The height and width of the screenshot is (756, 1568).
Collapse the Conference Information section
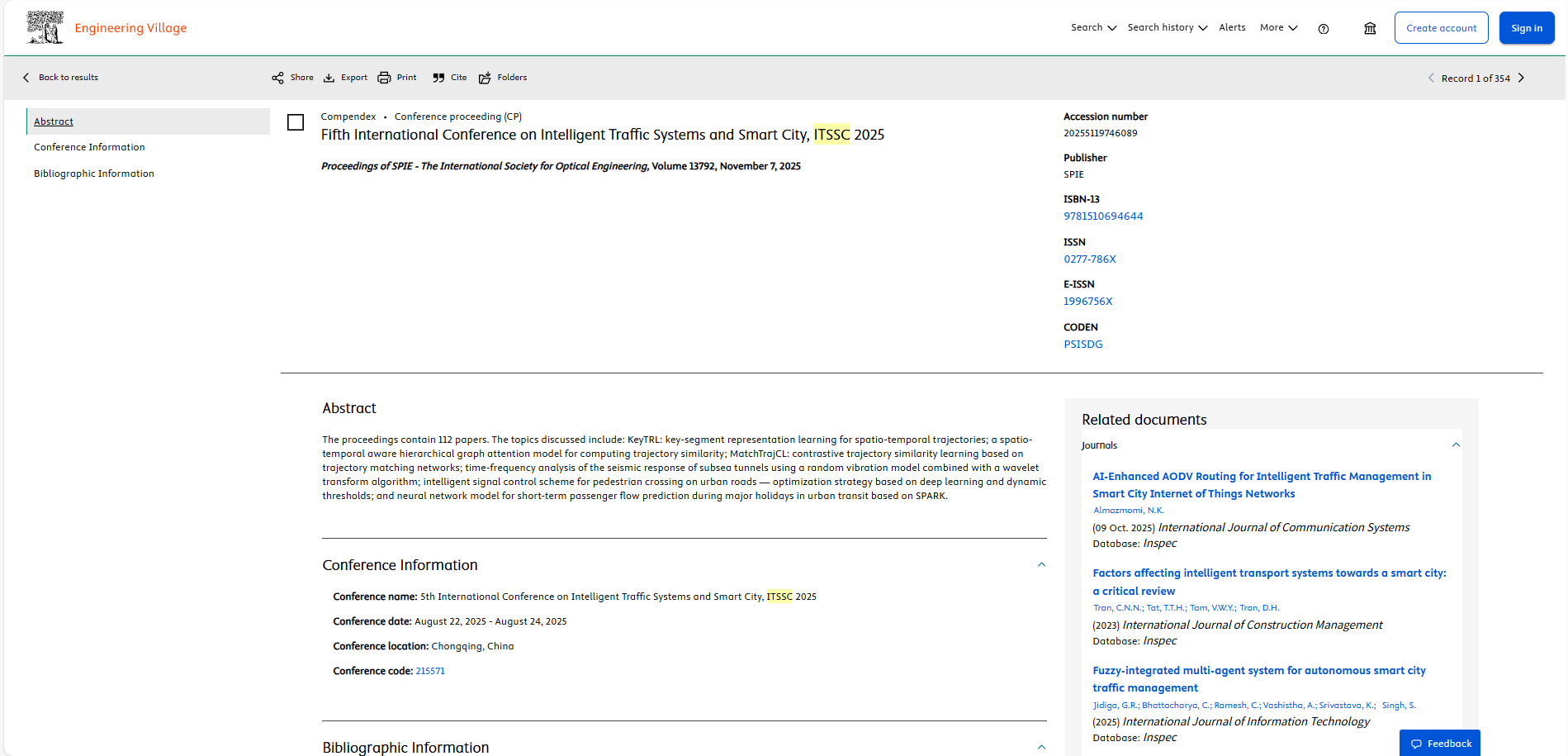tap(1041, 565)
